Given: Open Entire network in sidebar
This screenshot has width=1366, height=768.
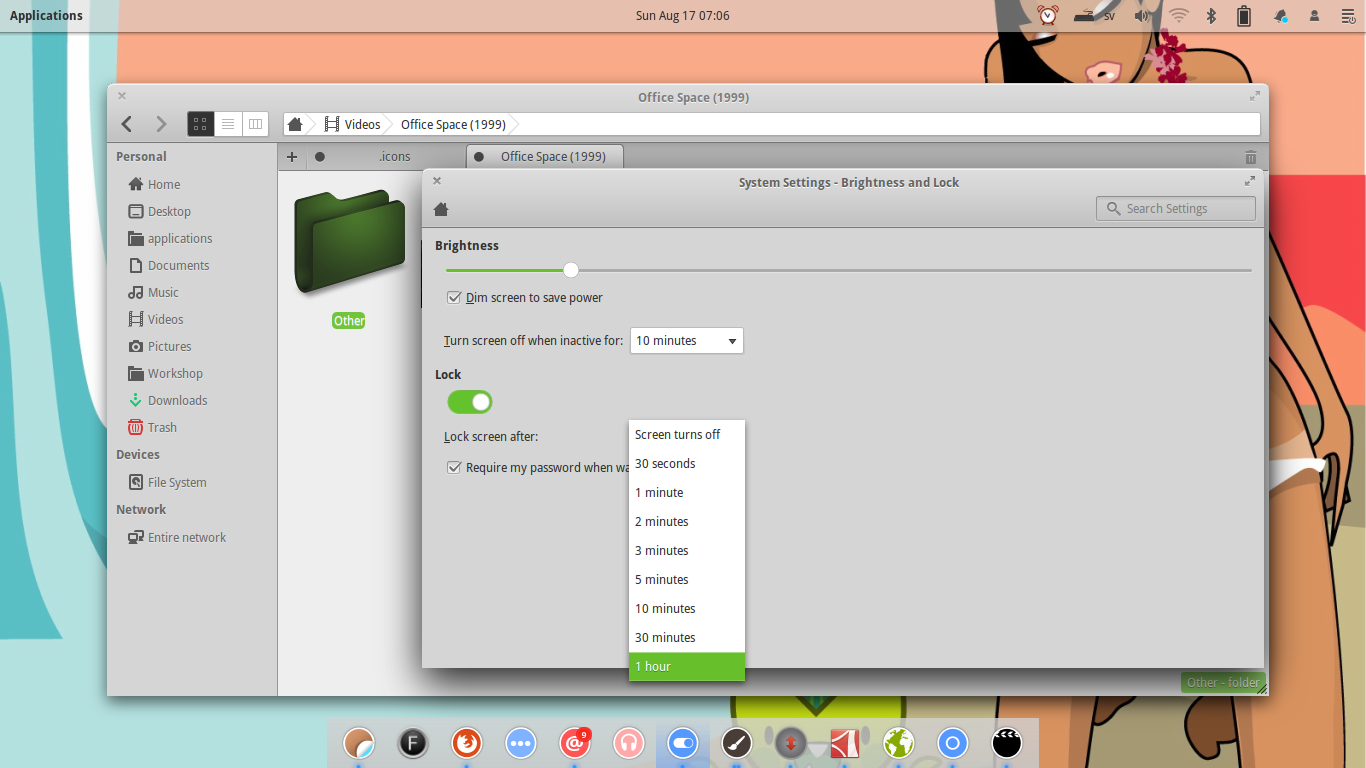Looking at the screenshot, I should point(187,537).
